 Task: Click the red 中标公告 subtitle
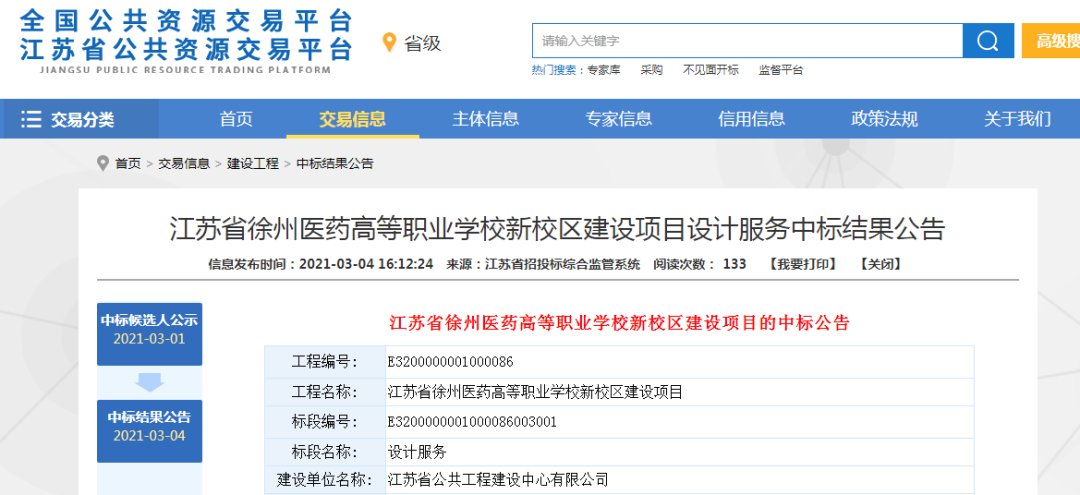point(620,323)
